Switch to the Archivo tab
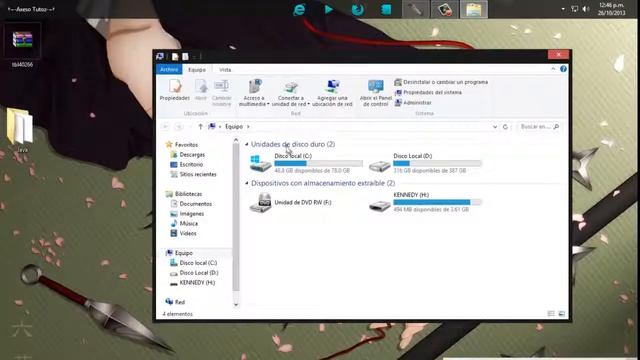Viewport: 640px width, 360px height. pyautogui.click(x=169, y=69)
